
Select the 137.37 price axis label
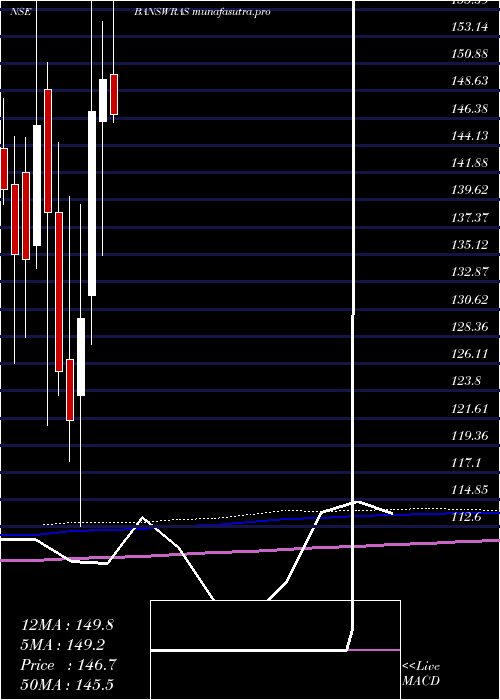click(470, 218)
